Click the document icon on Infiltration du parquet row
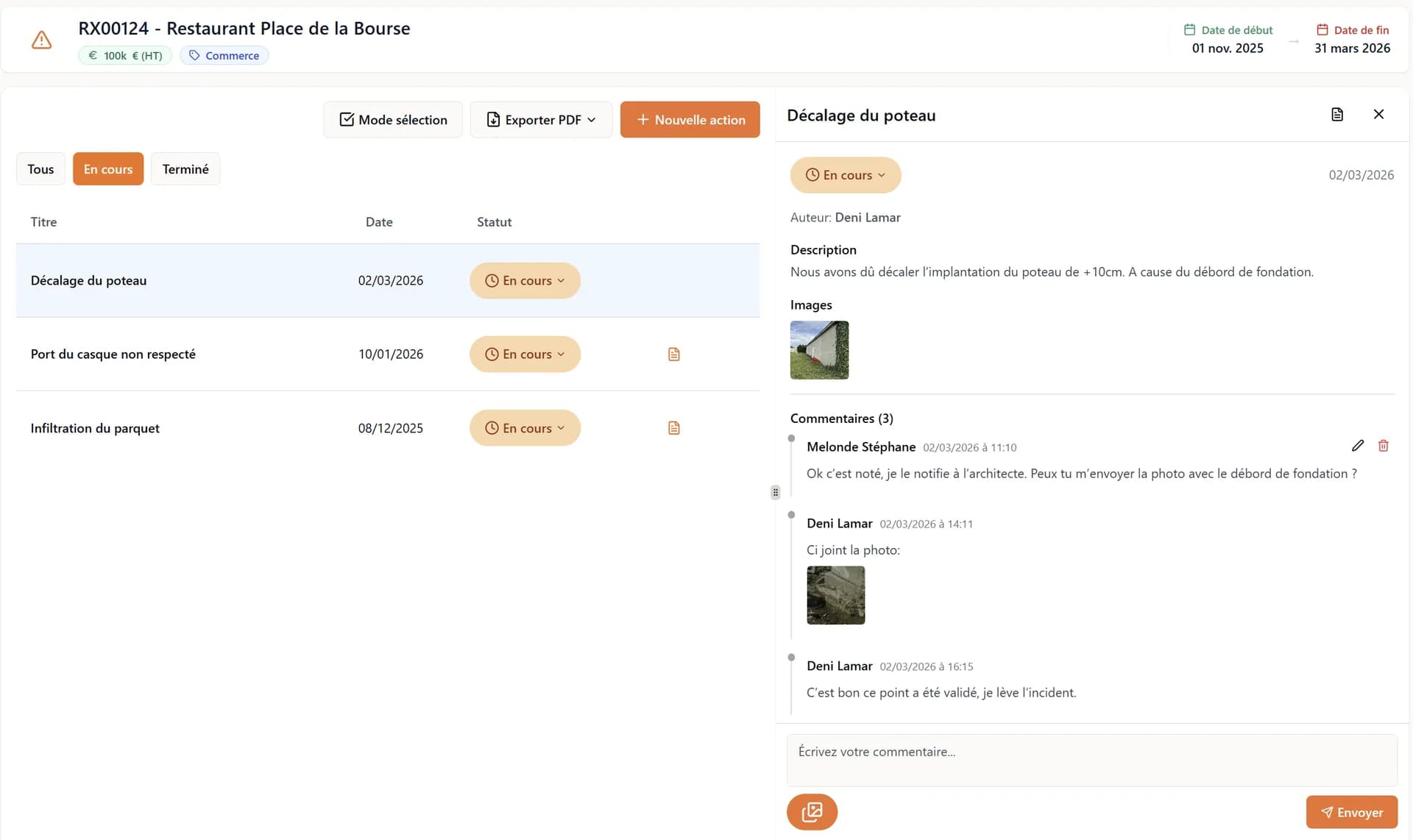 (673, 427)
